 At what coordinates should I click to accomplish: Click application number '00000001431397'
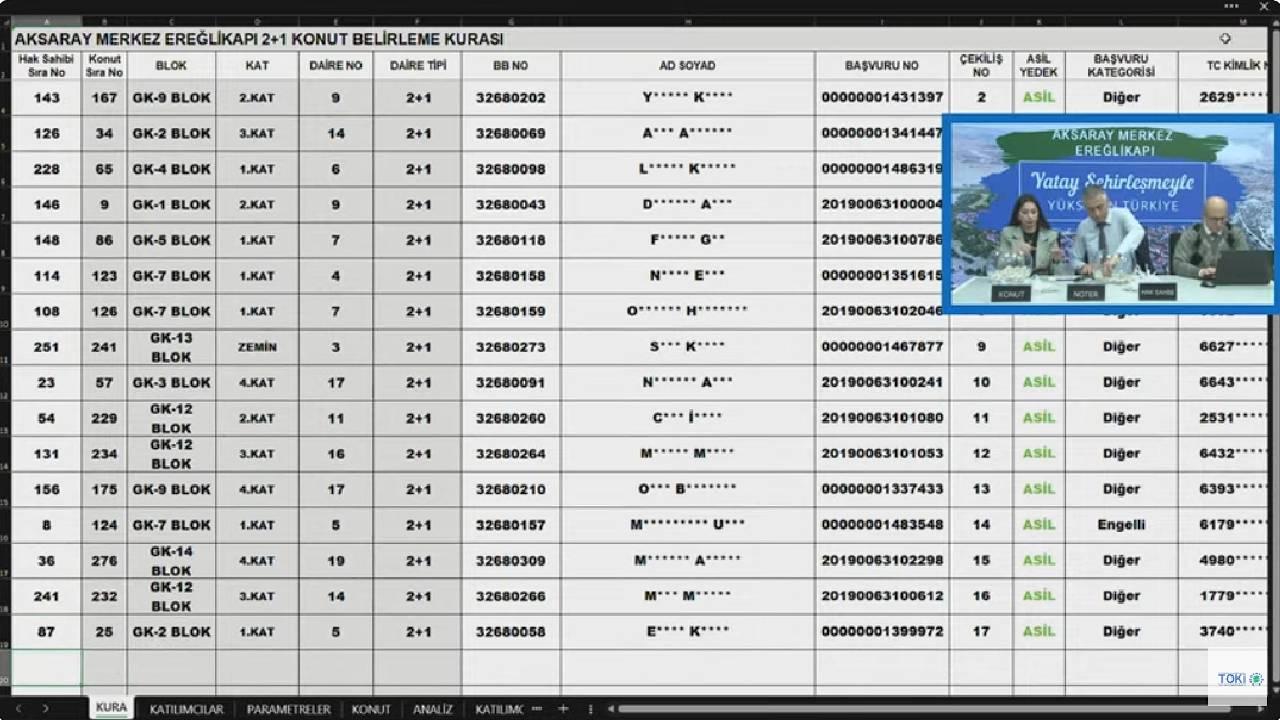[882, 98]
